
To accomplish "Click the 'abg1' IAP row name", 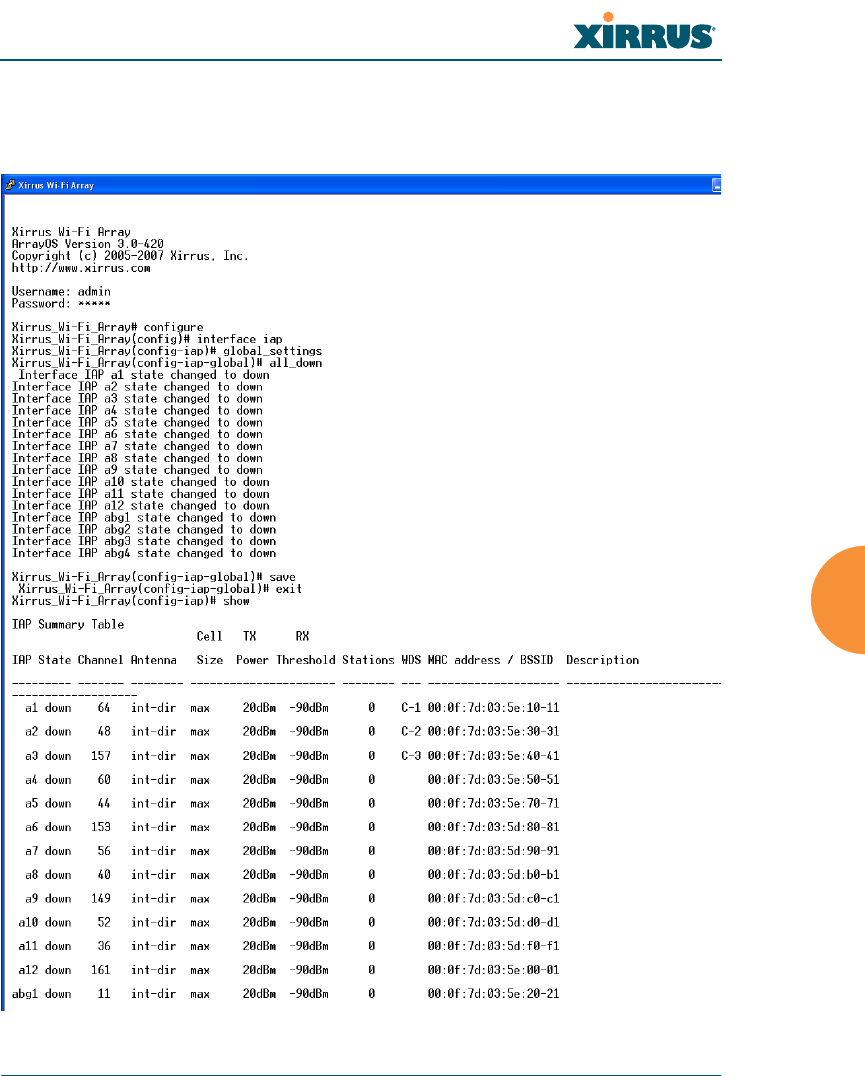I will tap(25, 994).
